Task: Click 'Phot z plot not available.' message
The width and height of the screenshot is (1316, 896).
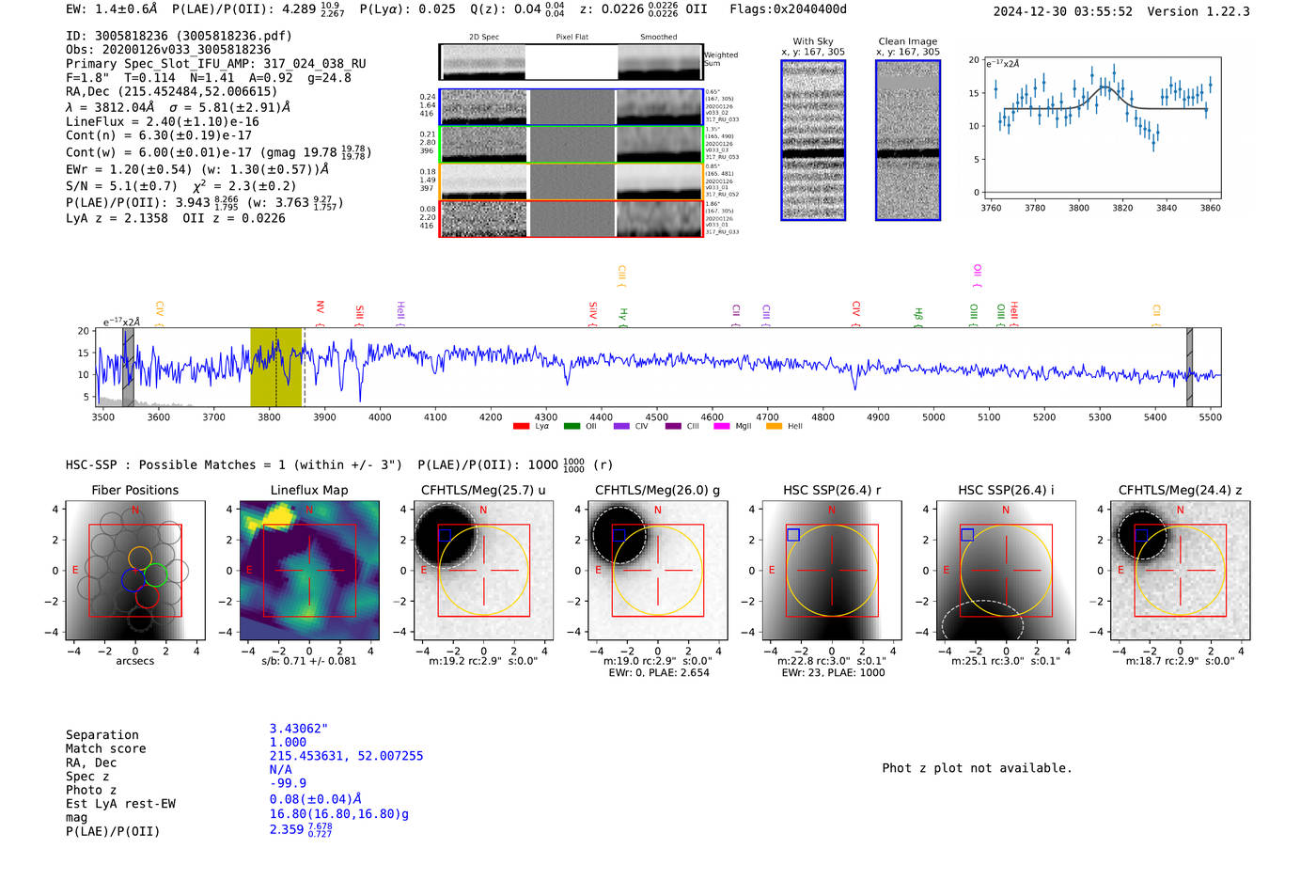Action: 977,768
